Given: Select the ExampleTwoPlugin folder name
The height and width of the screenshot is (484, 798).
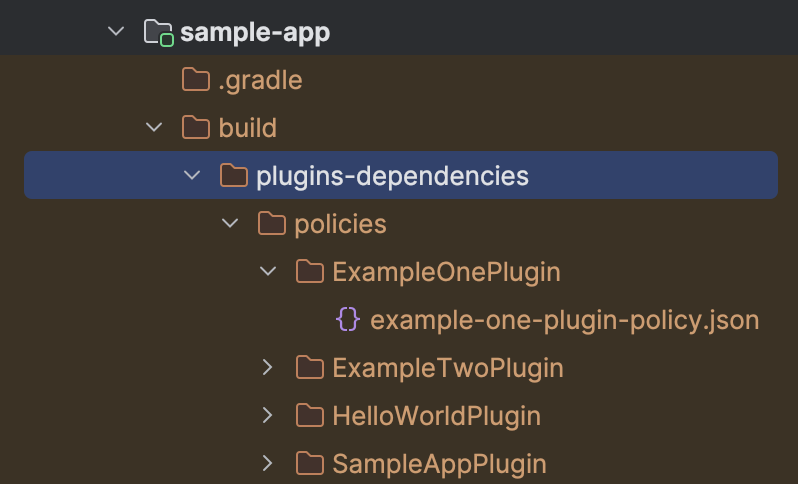Looking at the screenshot, I should [447, 368].
